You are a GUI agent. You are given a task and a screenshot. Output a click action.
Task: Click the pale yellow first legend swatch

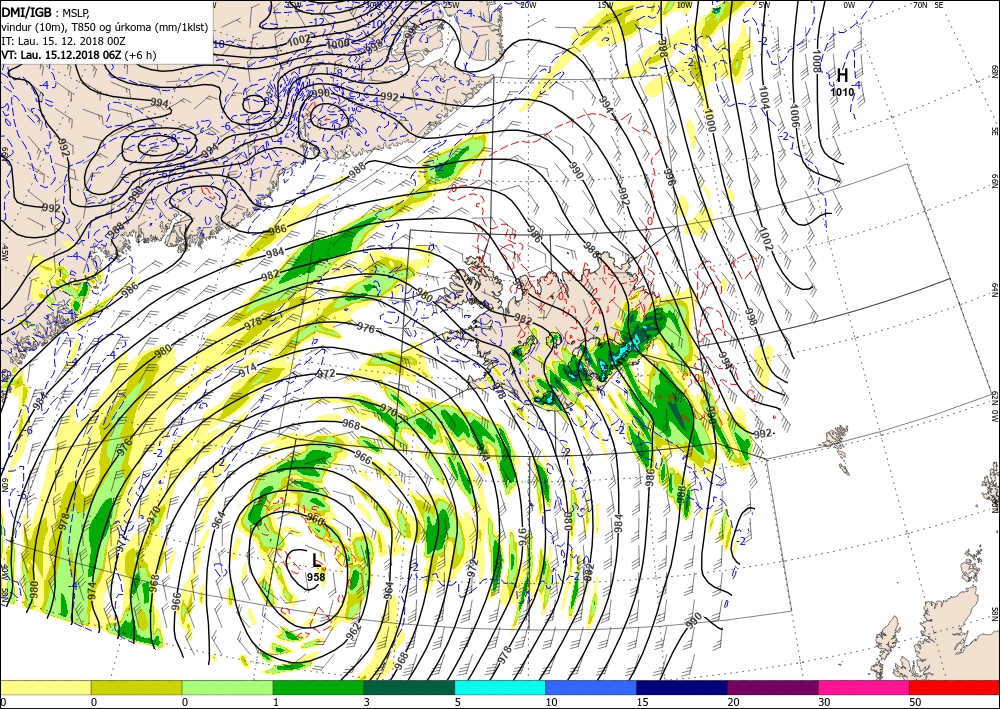click(x=45, y=687)
